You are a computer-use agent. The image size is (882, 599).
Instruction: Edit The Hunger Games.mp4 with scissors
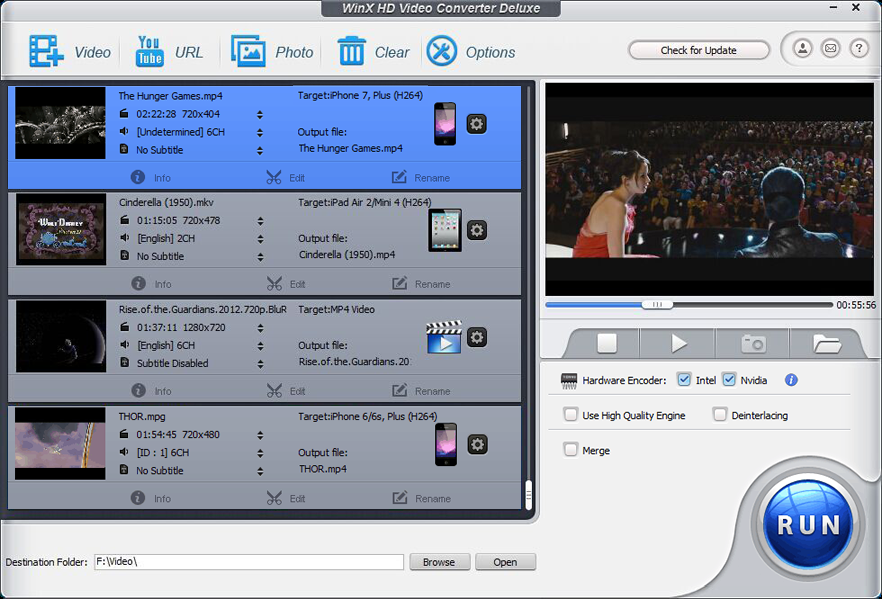(x=286, y=178)
